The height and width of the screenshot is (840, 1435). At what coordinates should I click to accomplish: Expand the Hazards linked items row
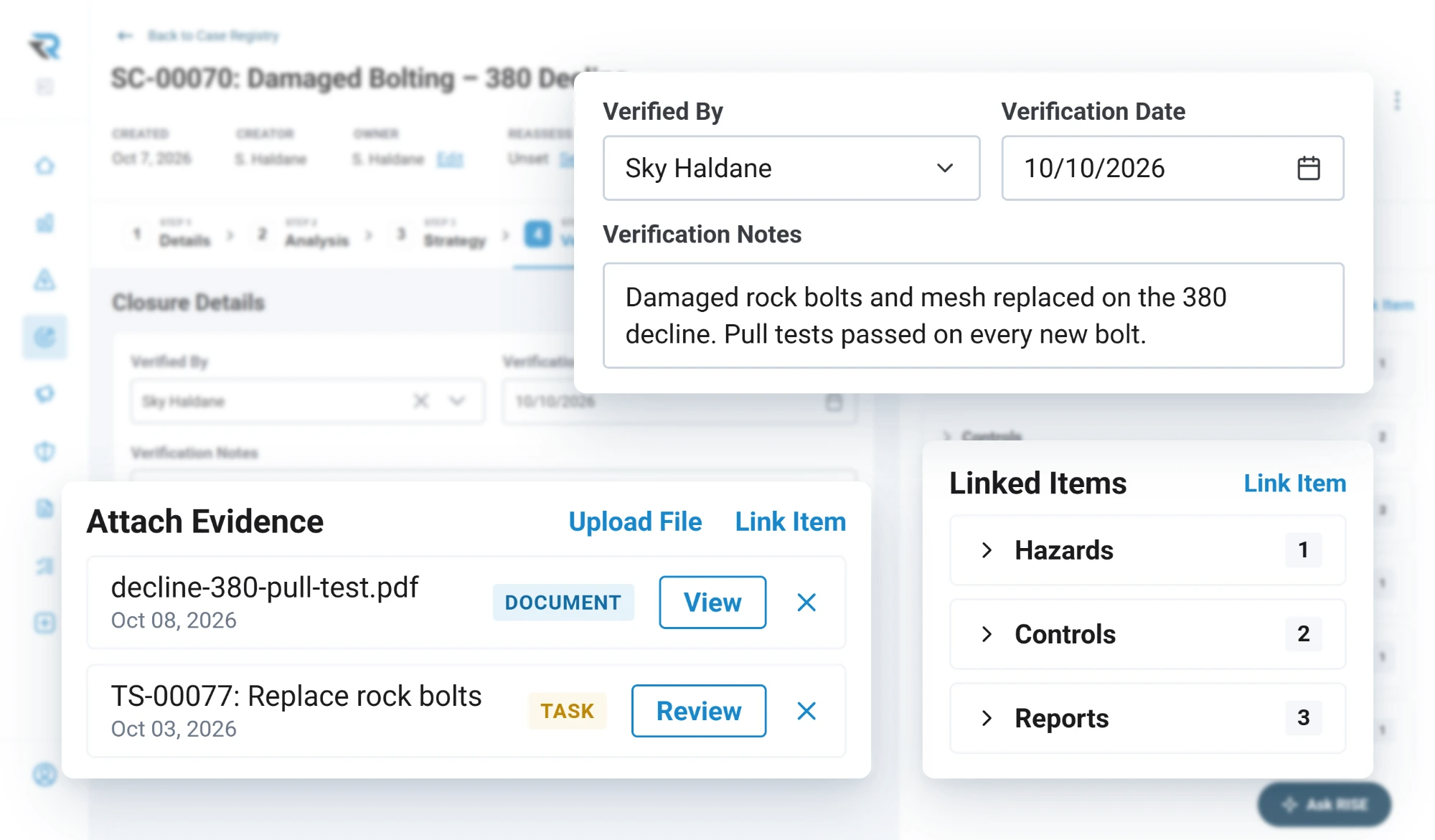(1147, 550)
